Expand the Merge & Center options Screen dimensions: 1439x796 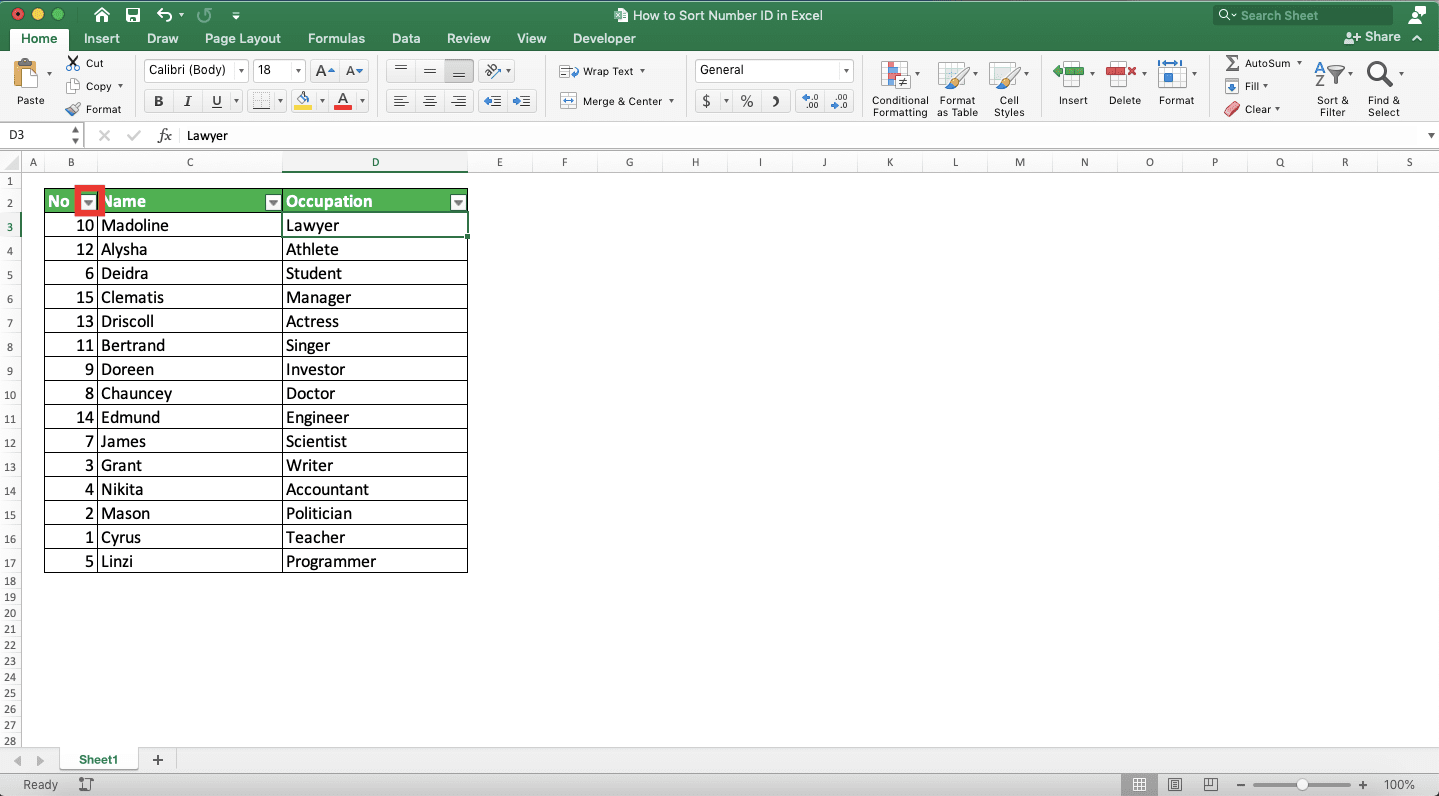click(671, 101)
